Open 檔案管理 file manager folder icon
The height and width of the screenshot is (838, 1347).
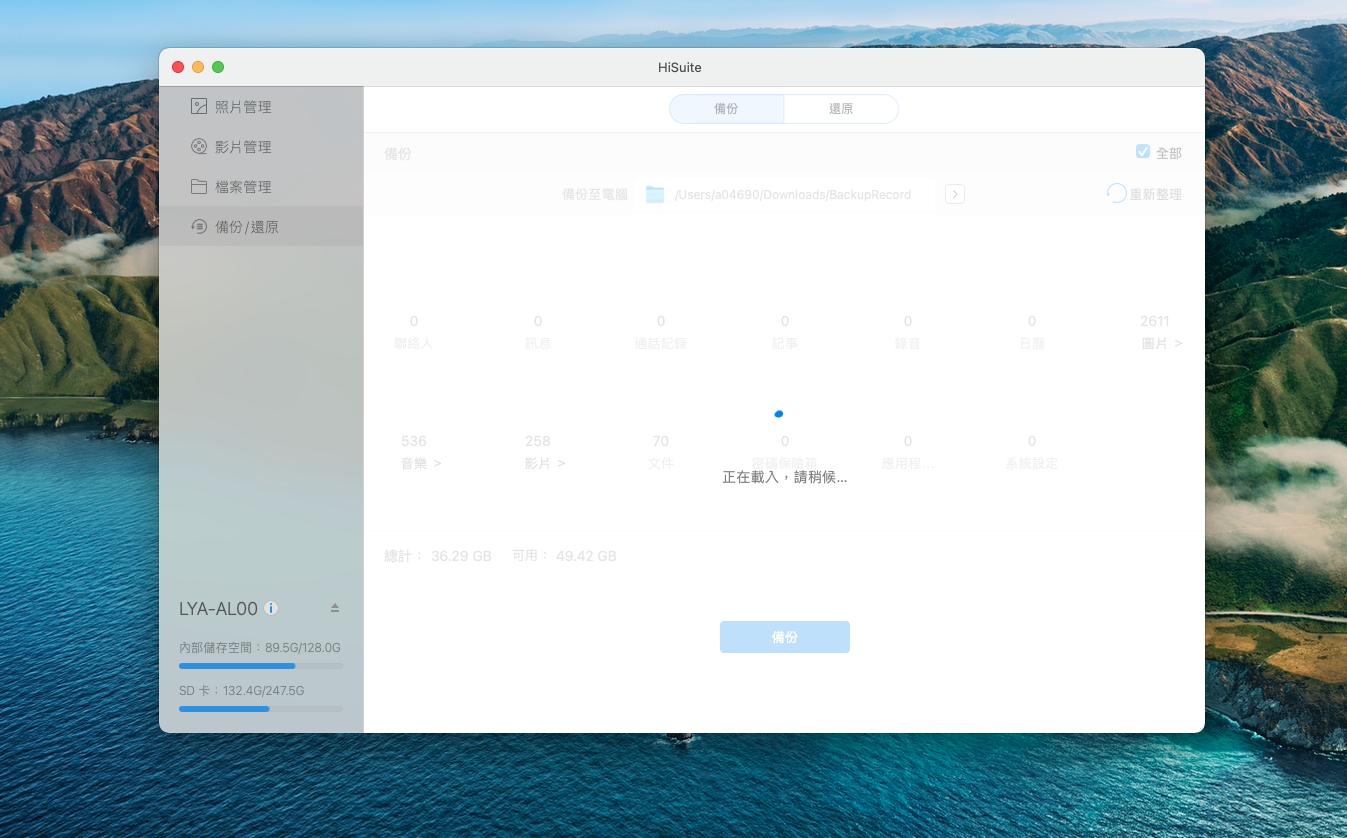coord(199,187)
